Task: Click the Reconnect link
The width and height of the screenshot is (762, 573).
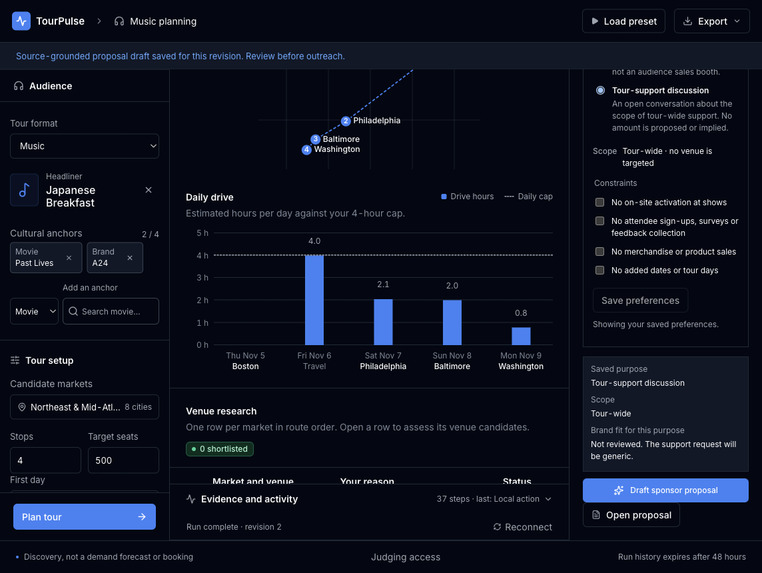Action: (x=522, y=527)
